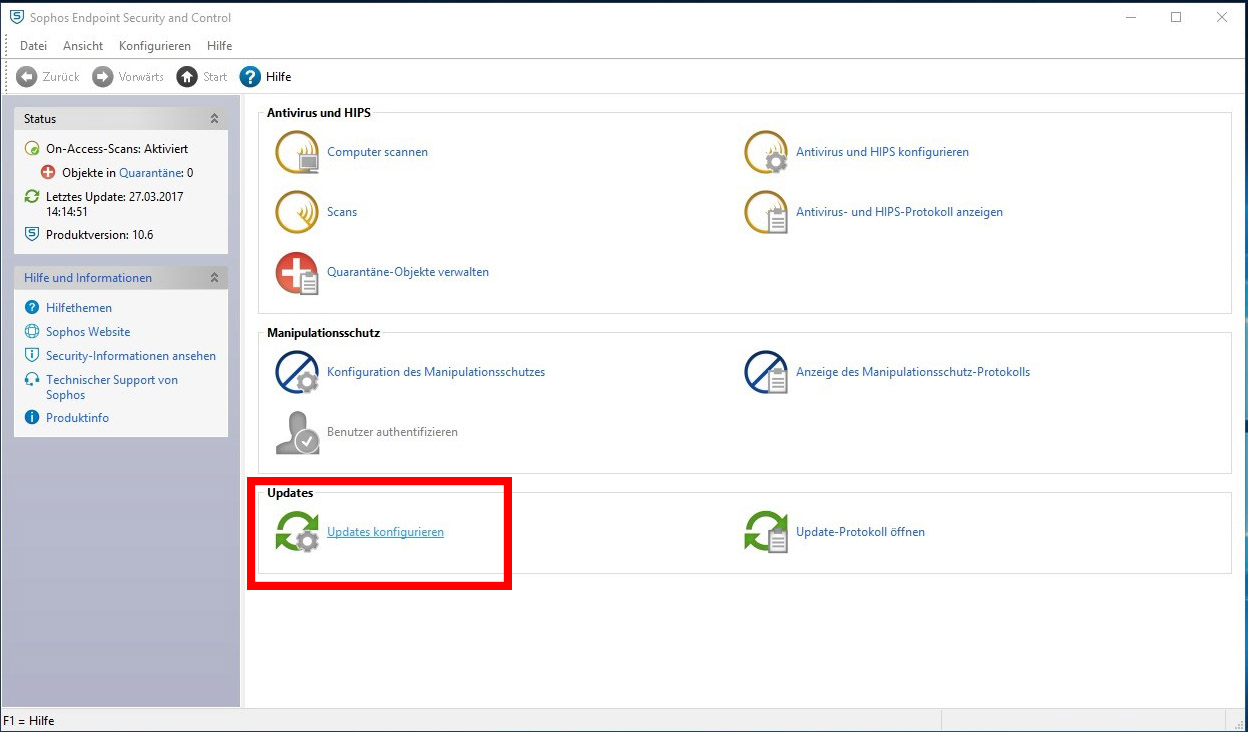Click the Sophos Website globe icon
The width and height of the screenshot is (1248, 732).
click(x=32, y=332)
